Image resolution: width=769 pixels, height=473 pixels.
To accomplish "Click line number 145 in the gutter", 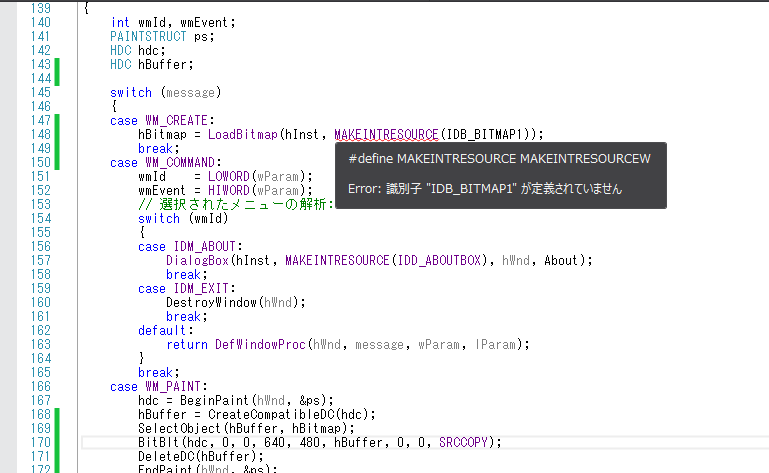I will [x=41, y=92].
